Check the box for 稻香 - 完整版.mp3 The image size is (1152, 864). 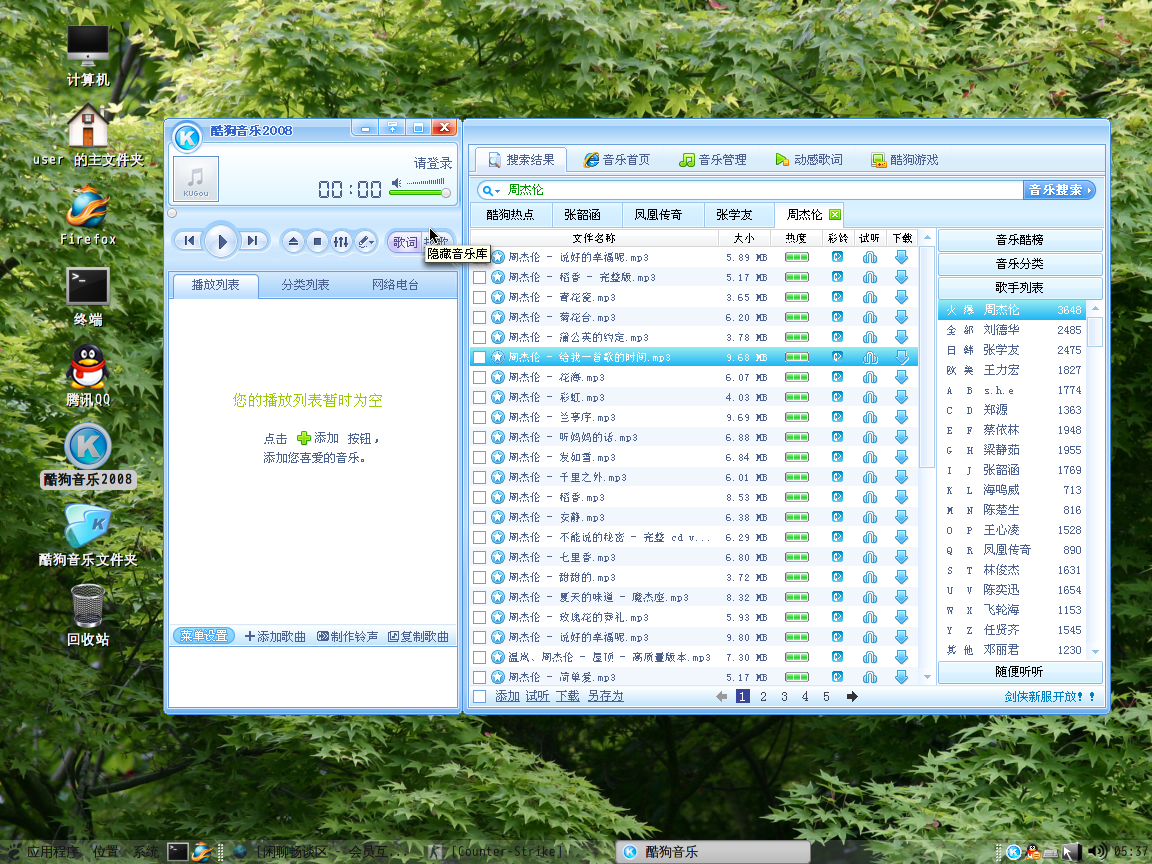pos(480,277)
